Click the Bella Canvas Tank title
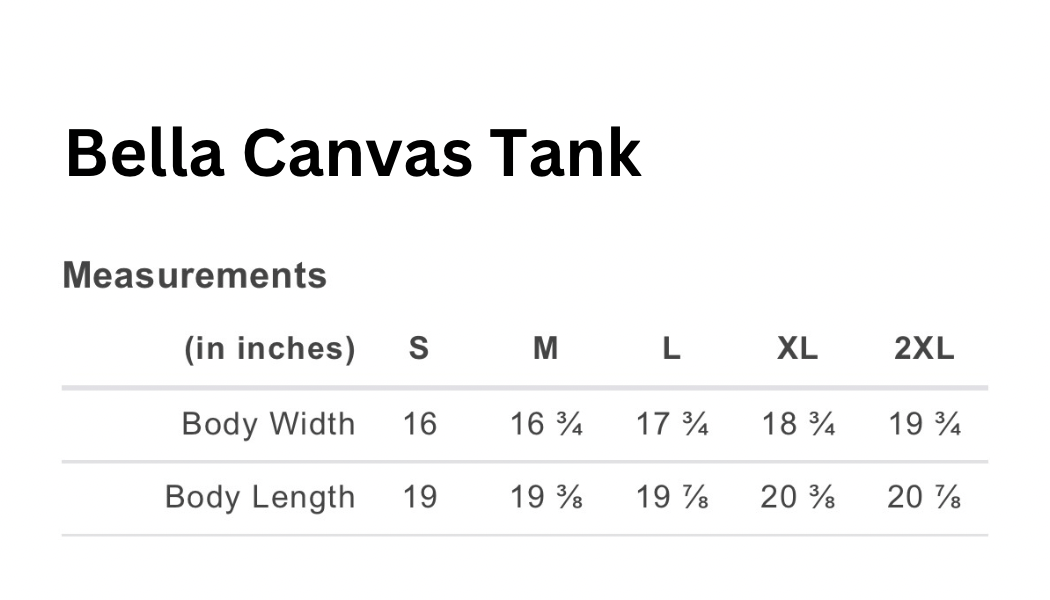The image size is (1050, 600). pyautogui.click(x=353, y=154)
